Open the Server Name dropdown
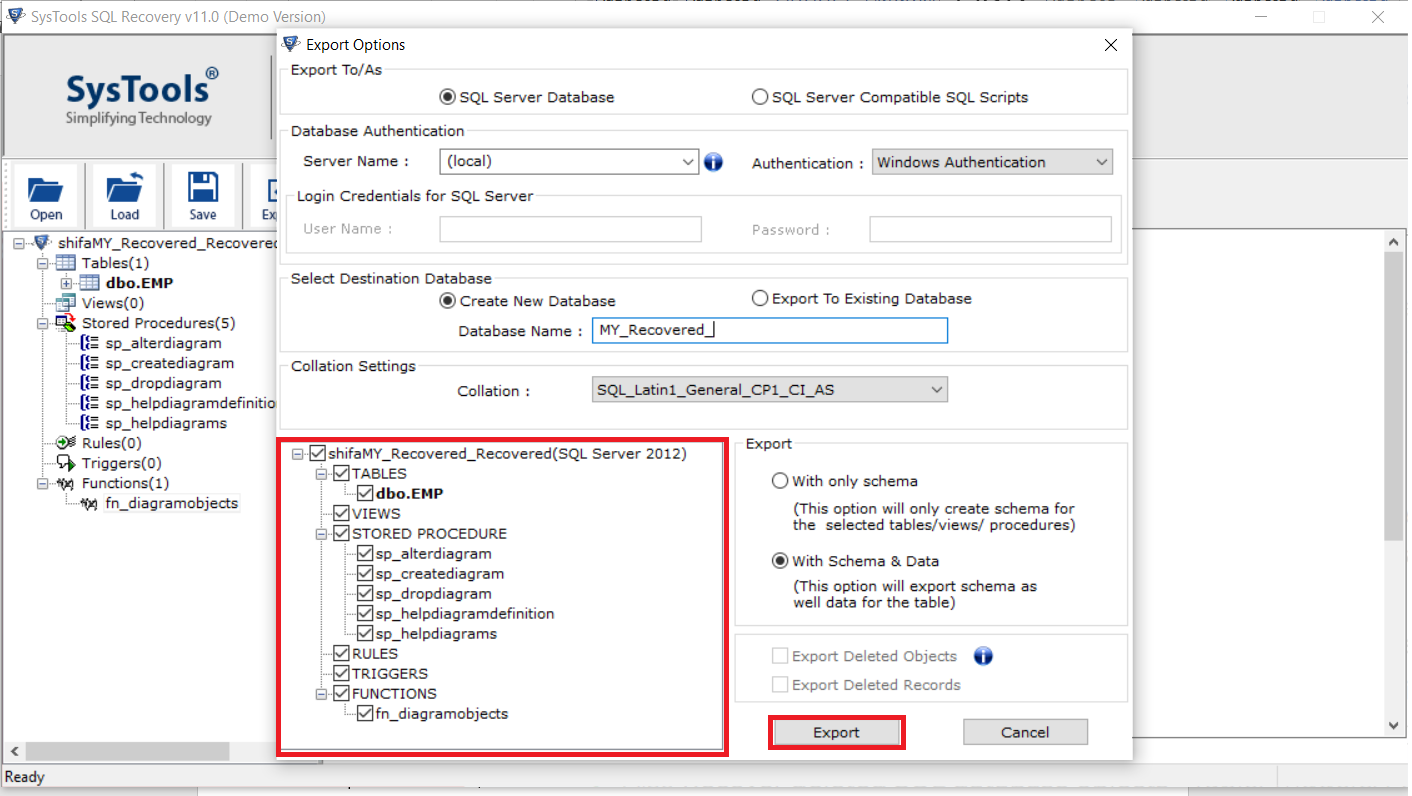Image resolution: width=1412 pixels, height=796 pixels. (x=688, y=161)
